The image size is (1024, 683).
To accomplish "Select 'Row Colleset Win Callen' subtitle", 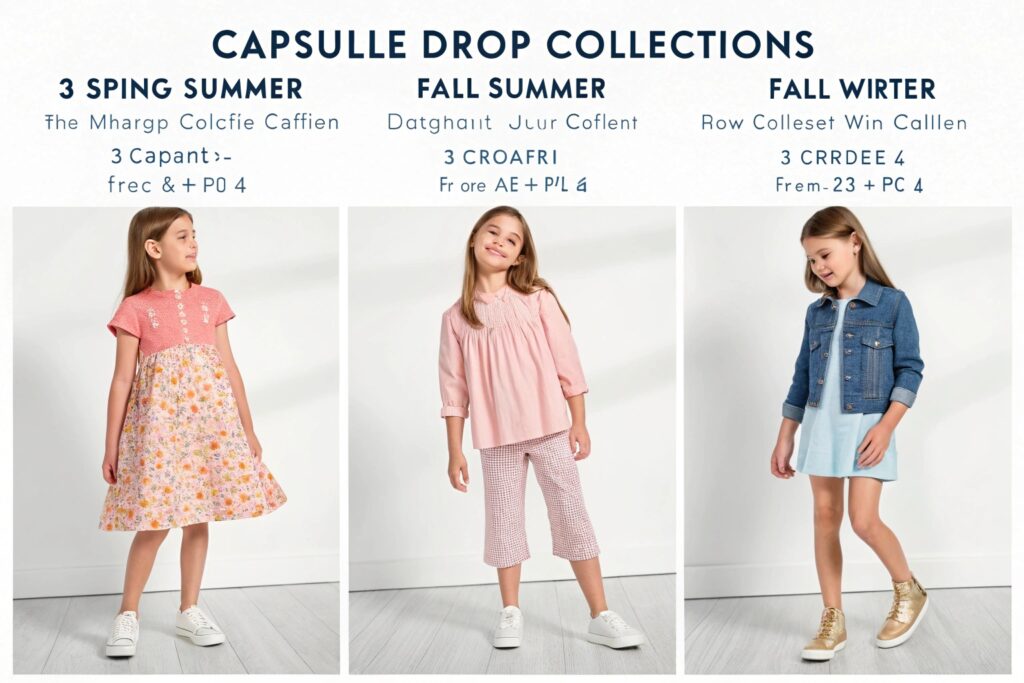I will (834, 123).
